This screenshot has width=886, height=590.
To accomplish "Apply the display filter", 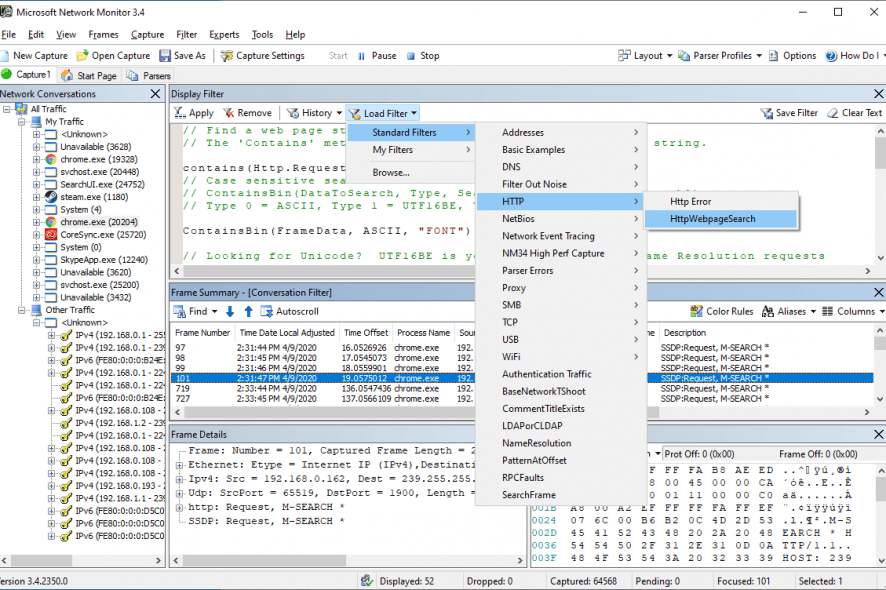I will pos(193,113).
